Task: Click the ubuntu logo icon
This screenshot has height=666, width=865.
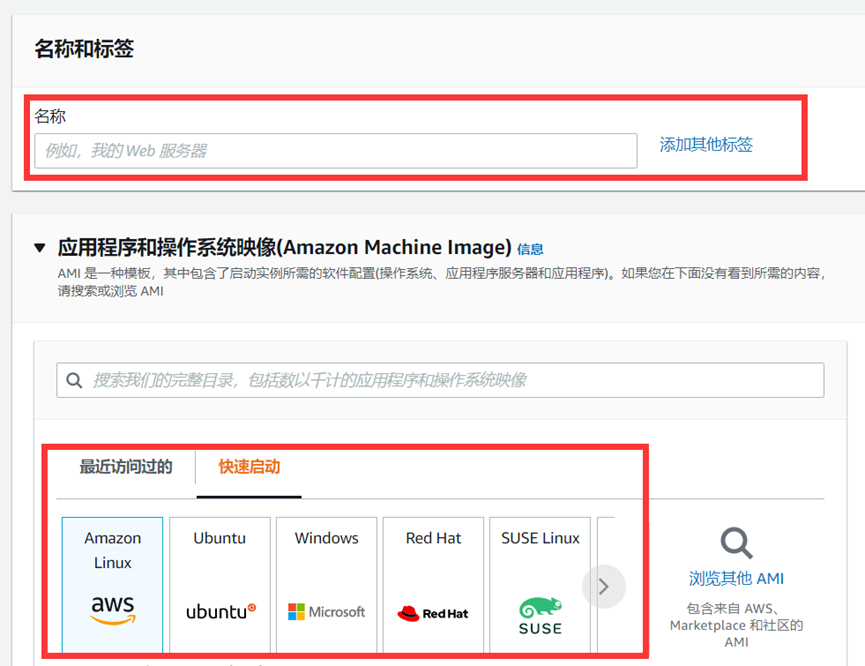Action: tap(221, 611)
